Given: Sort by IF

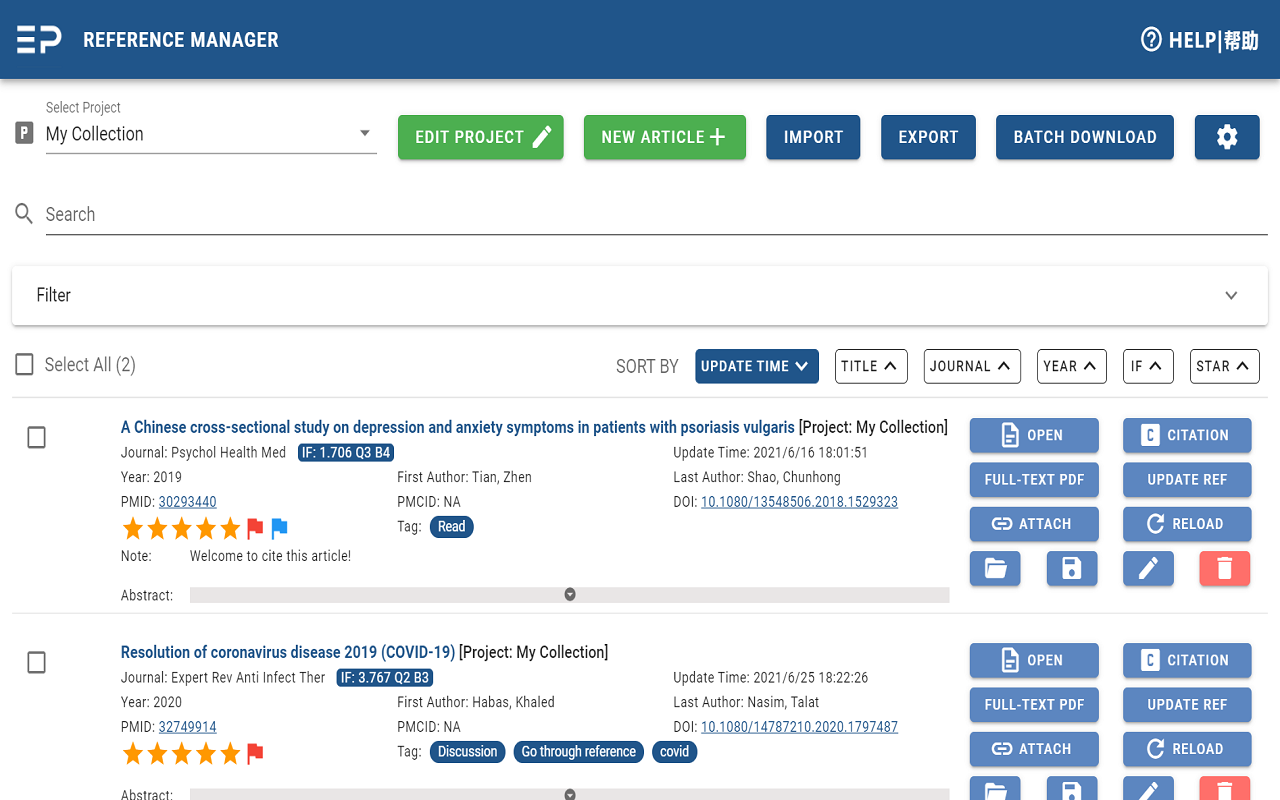Looking at the screenshot, I should coord(1148,366).
